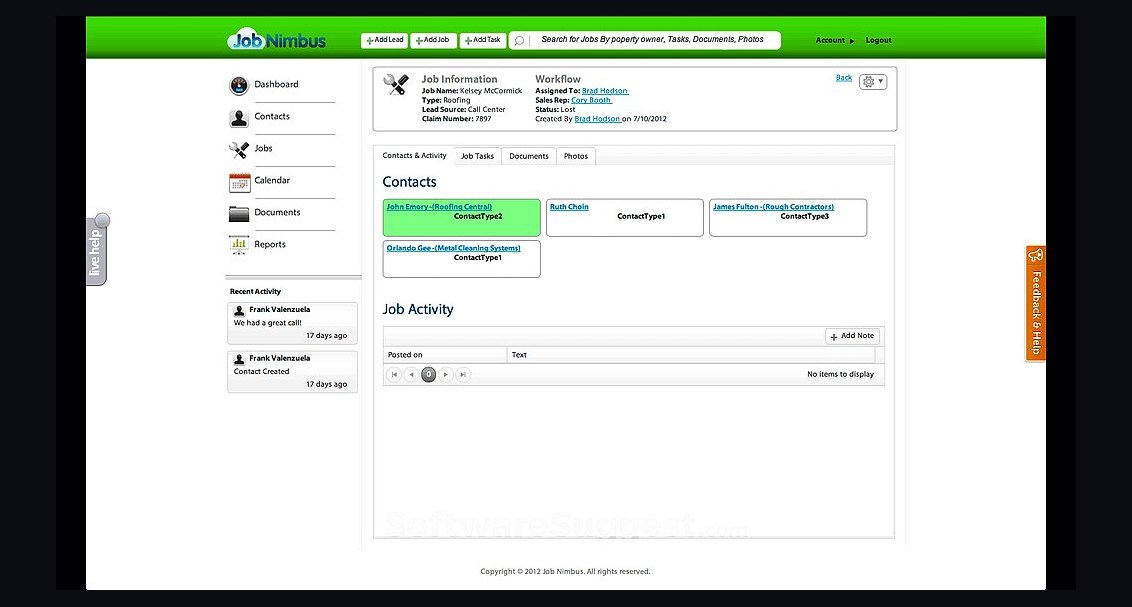1132x607 pixels.
Task: Click the Job Information tools icon
Action: 396,84
